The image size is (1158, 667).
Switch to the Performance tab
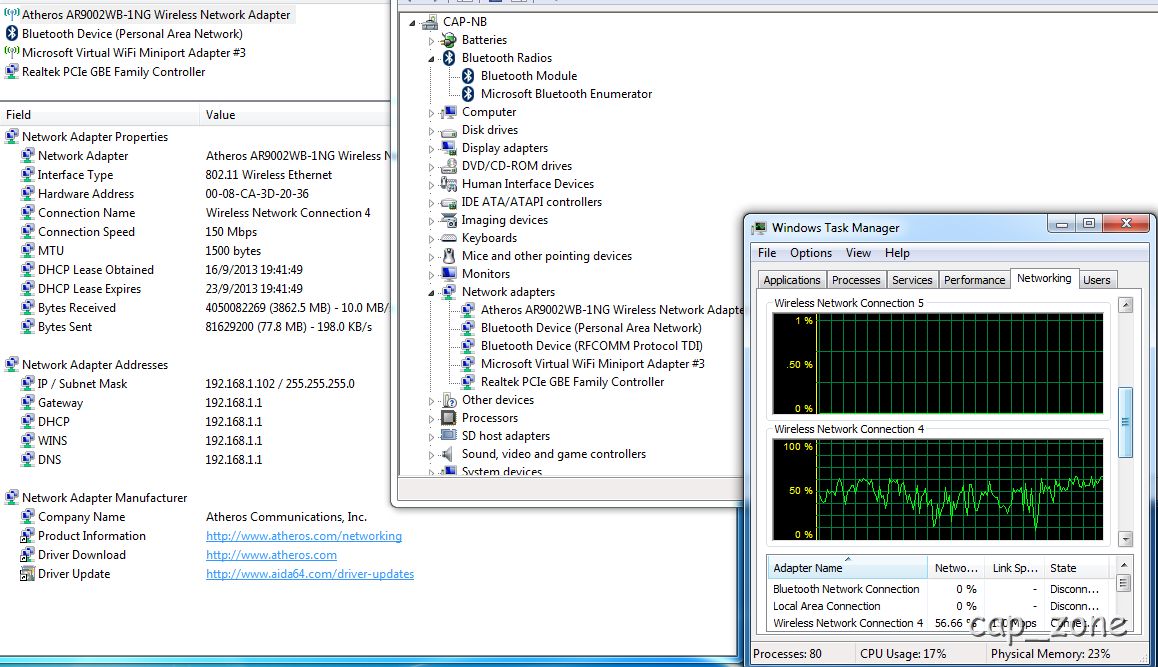[974, 280]
